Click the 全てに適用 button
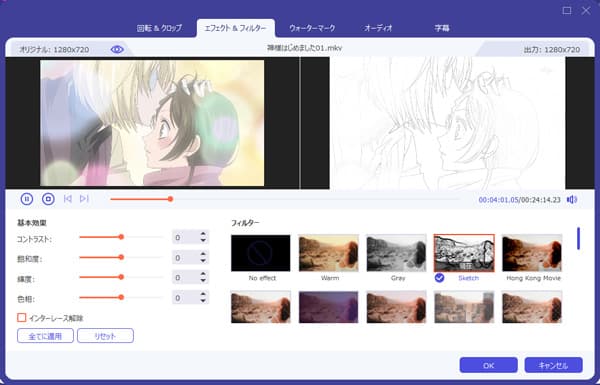 coord(45,336)
